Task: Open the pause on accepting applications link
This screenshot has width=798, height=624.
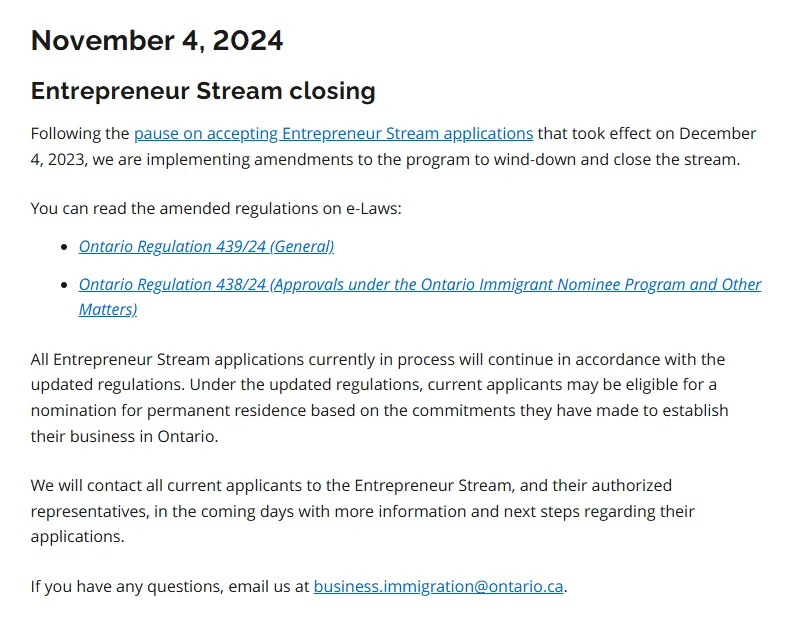Action: pyautogui.click(x=333, y=133)
